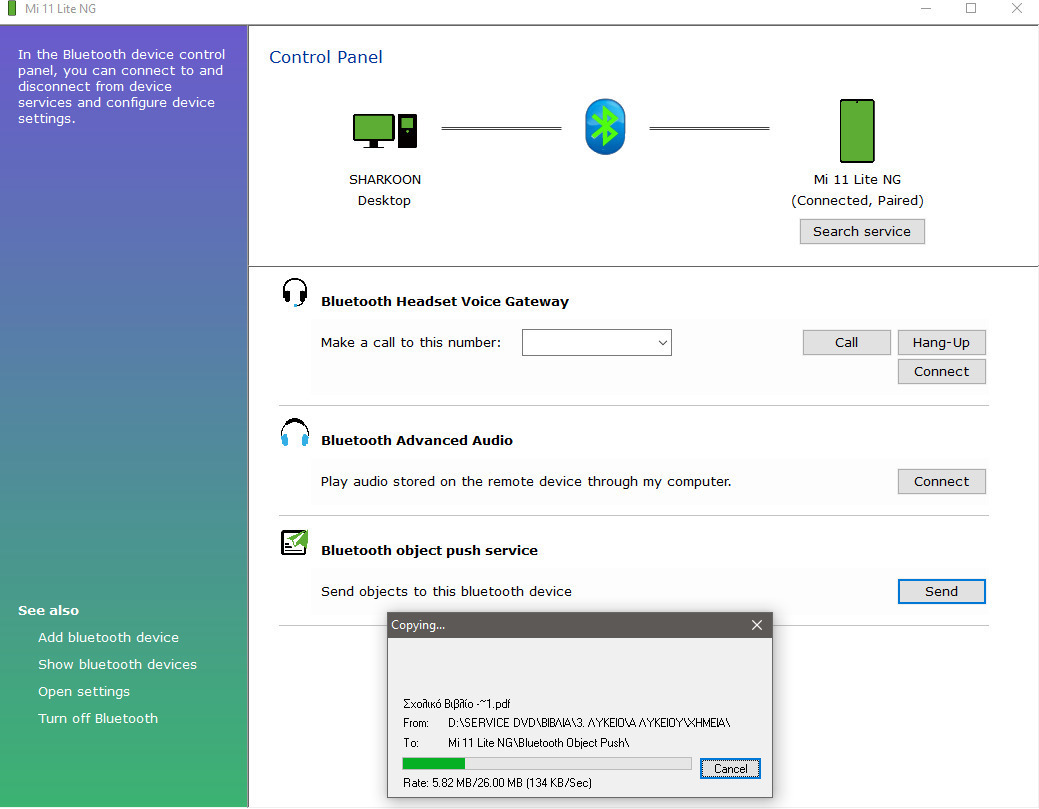Click the SHARKOON Desktop label

click(x=385, y=189)
